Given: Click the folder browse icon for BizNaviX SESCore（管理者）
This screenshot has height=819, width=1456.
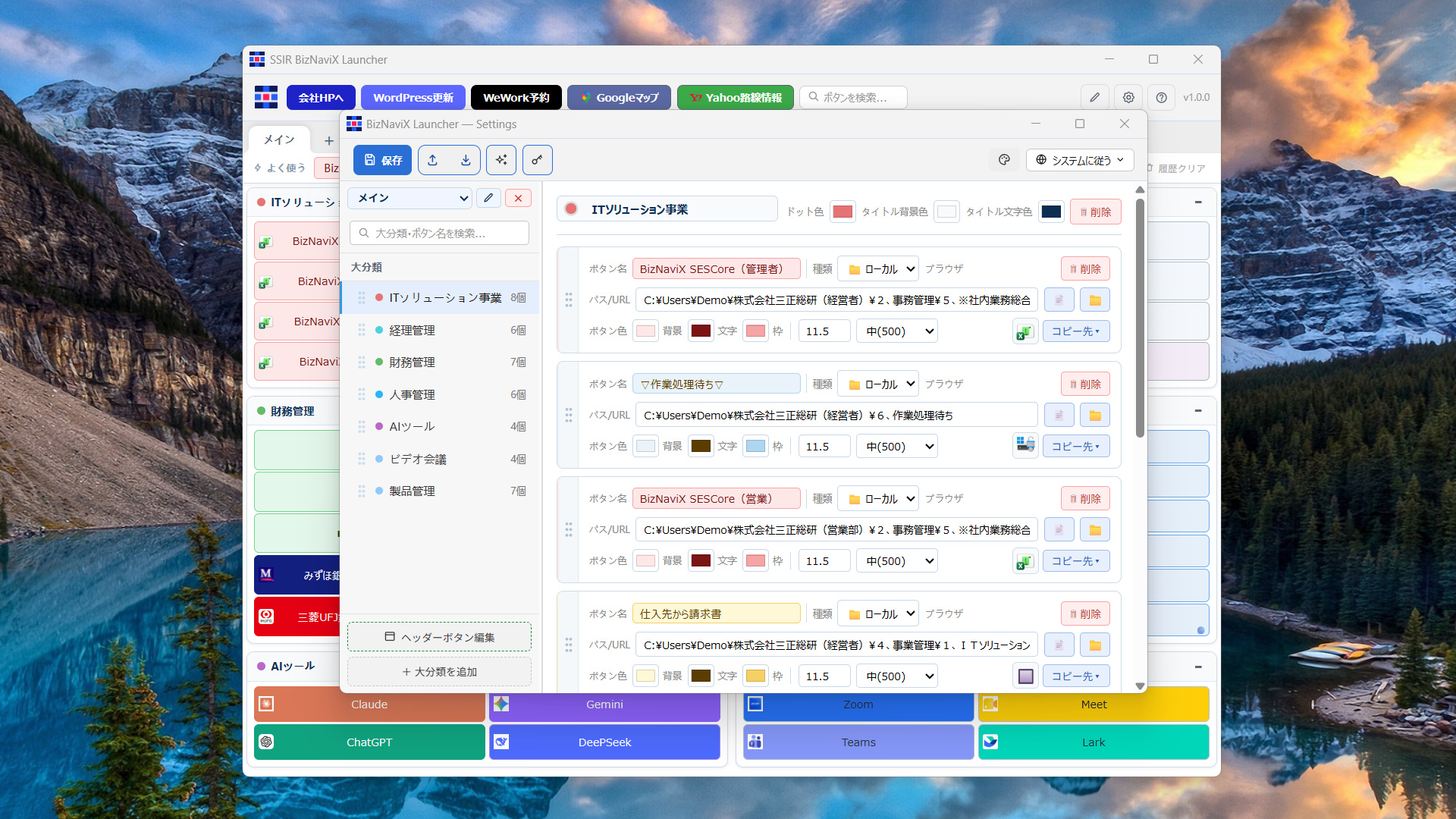Looking at the screenshot, I should pyautogui.click(x=1095, y=300).
